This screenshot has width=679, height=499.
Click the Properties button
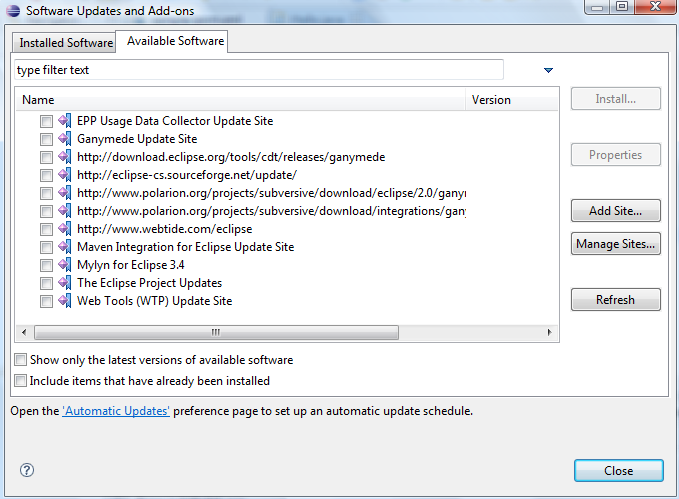[615, 155]
